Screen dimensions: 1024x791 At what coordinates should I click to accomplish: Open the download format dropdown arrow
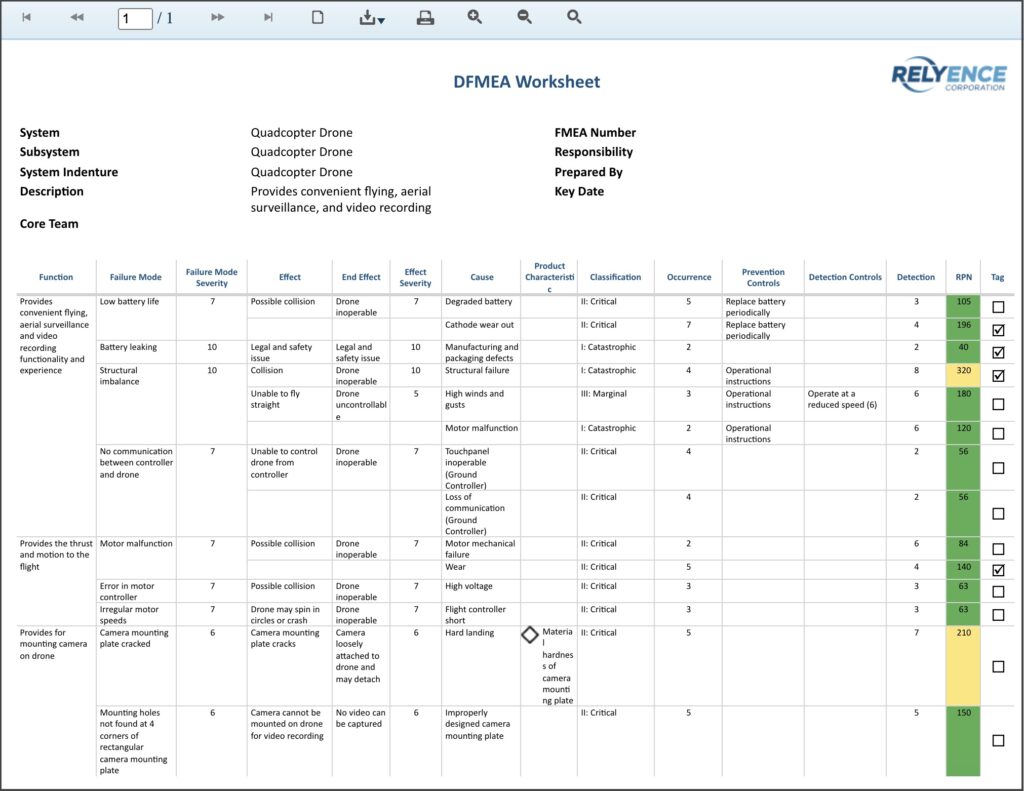pos(380,21)
